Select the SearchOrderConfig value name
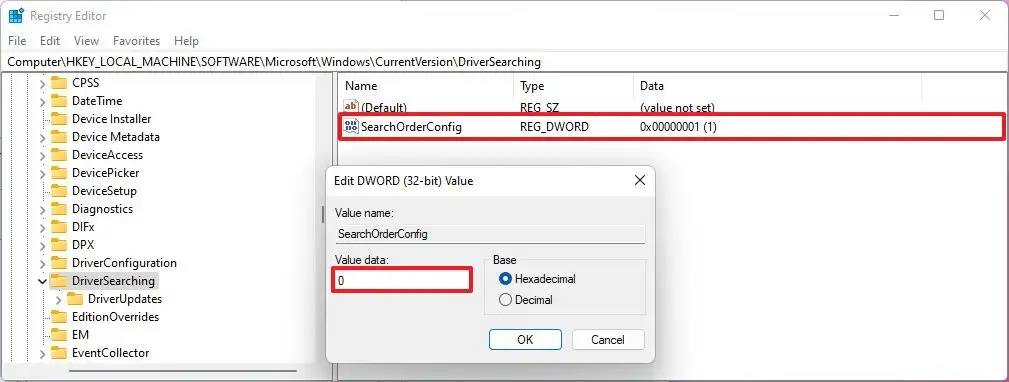The height and width of the screenshot is (382, 1009). (411, 127)
